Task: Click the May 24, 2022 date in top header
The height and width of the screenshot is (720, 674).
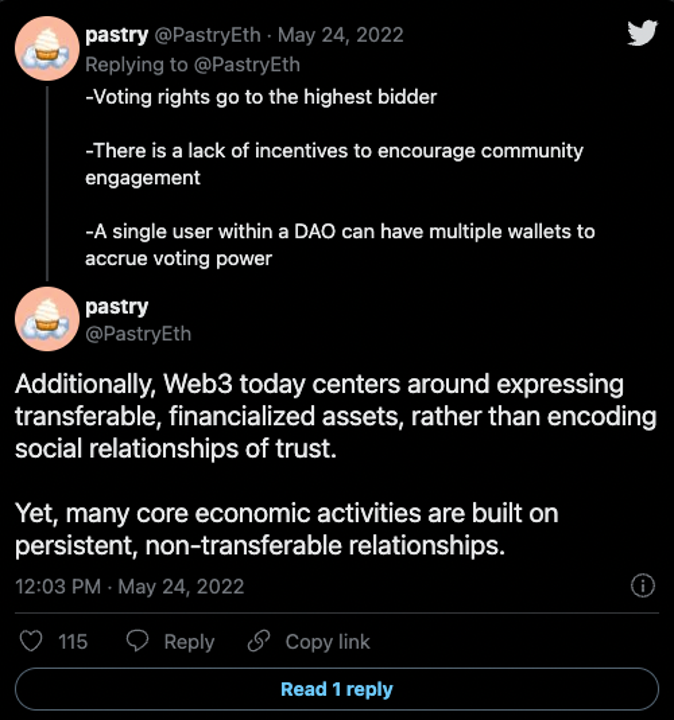Action: (340, 36)
